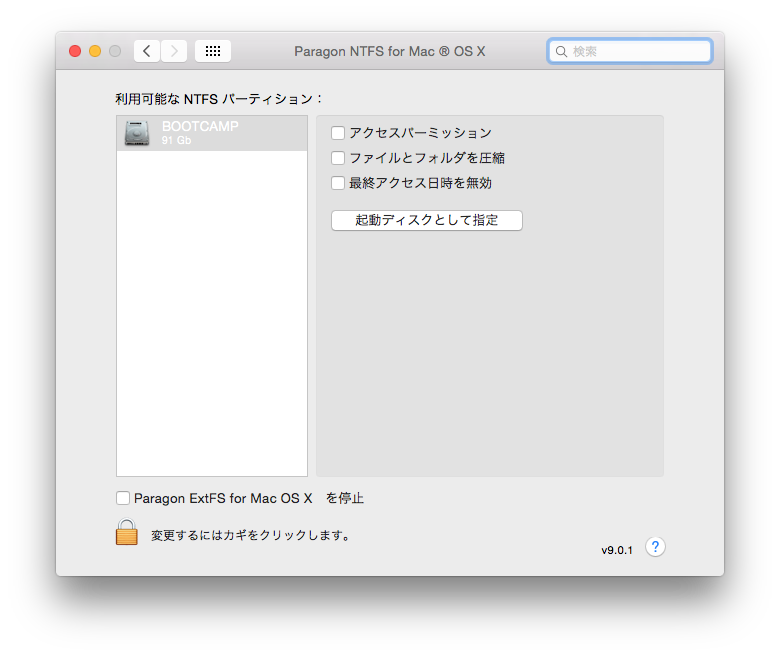
Task: Click the magnifier icon in the search field
Action: pyautogui.click(x=561, y=52)
